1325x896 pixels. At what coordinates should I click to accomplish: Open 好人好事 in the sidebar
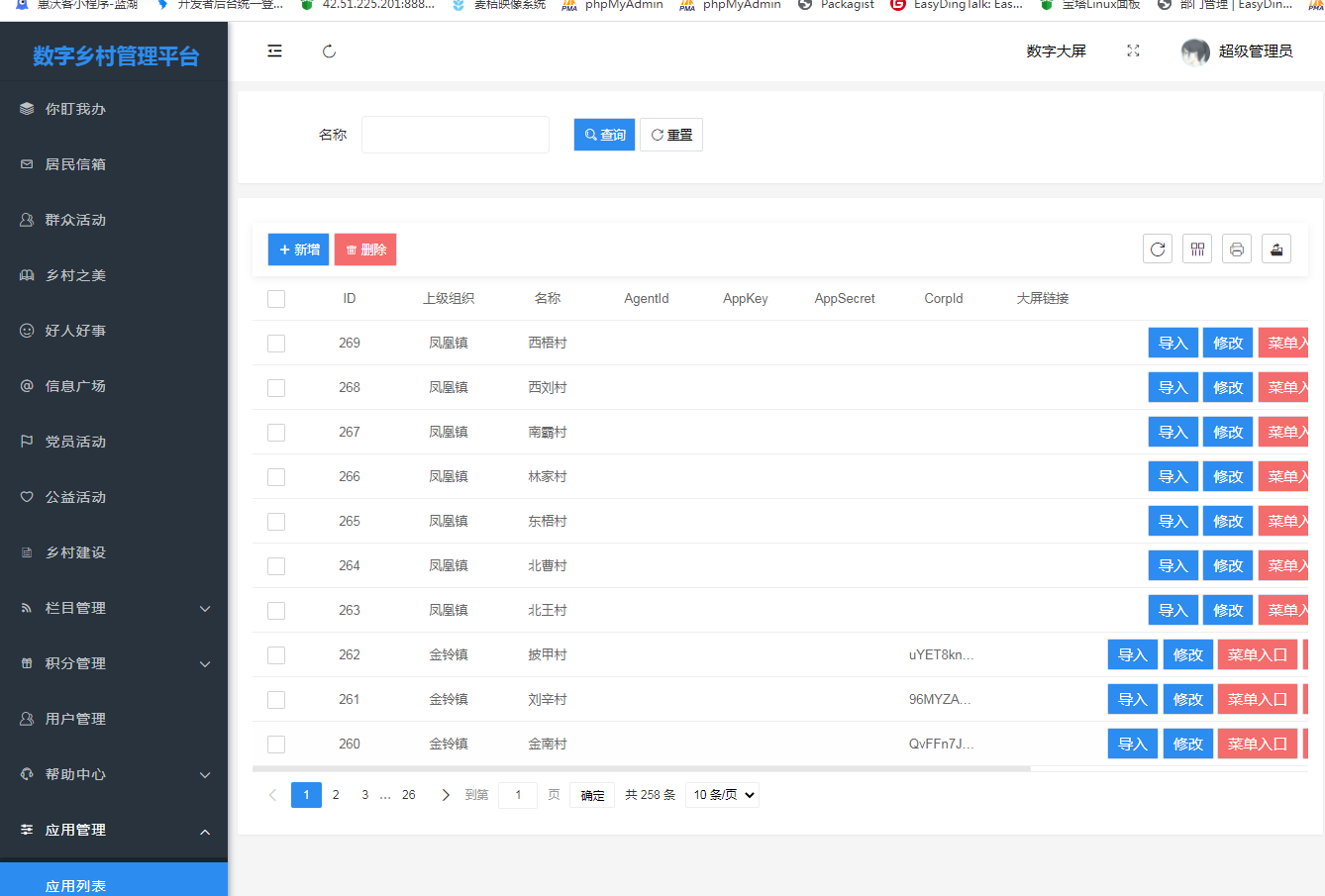coord(114,331)
